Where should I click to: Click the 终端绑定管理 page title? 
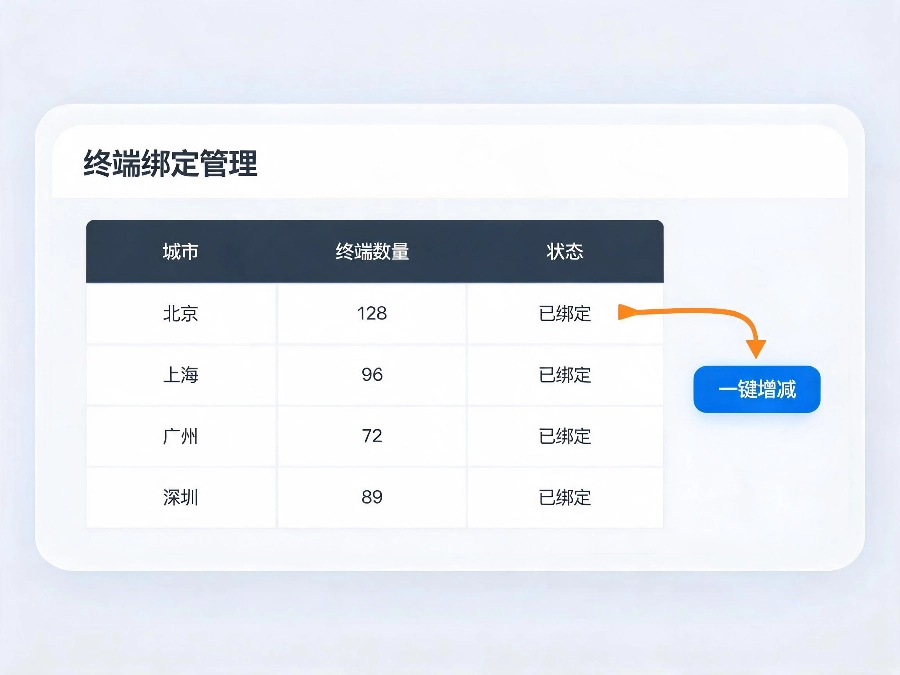[170, 164]
